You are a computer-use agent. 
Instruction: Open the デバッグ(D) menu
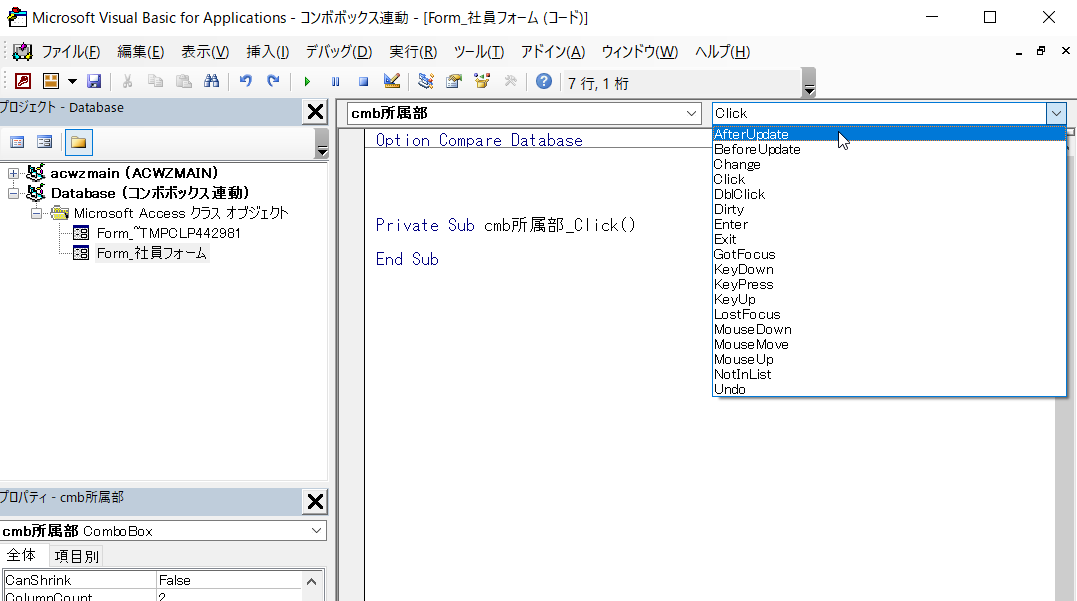tap(339, 52)
